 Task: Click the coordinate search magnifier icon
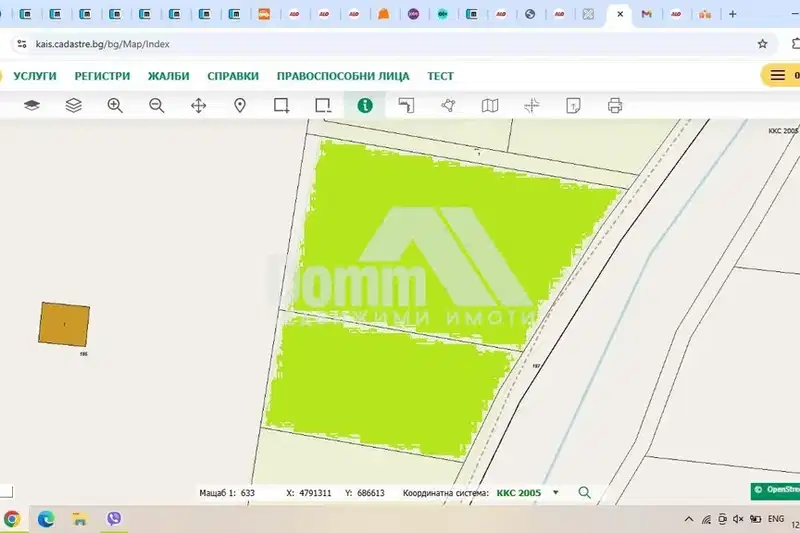pos(585,493)
